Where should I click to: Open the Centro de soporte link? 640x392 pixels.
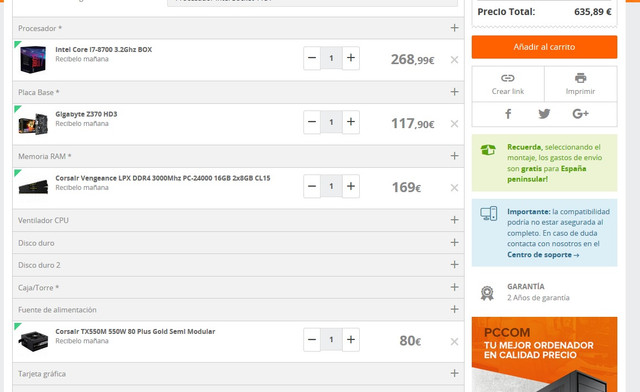(543, 255)
